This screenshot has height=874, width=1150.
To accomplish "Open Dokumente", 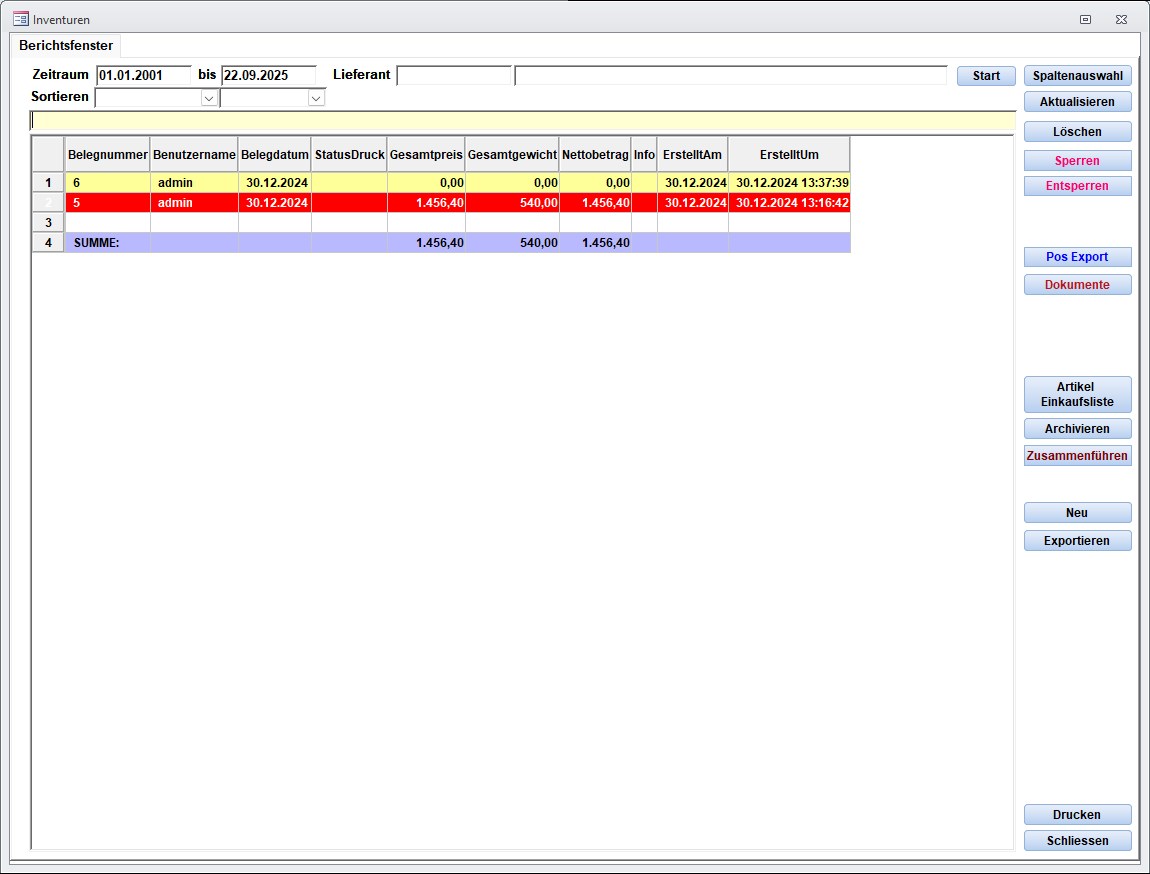I will pos(1077,285).
